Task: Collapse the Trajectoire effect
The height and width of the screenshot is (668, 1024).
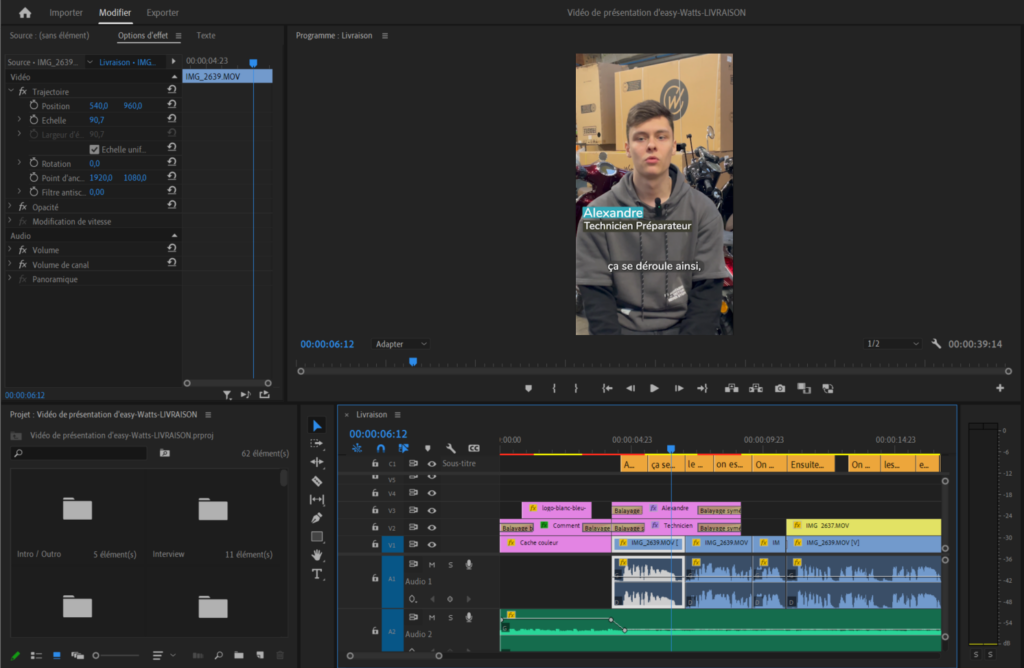Action: [10, 91]
